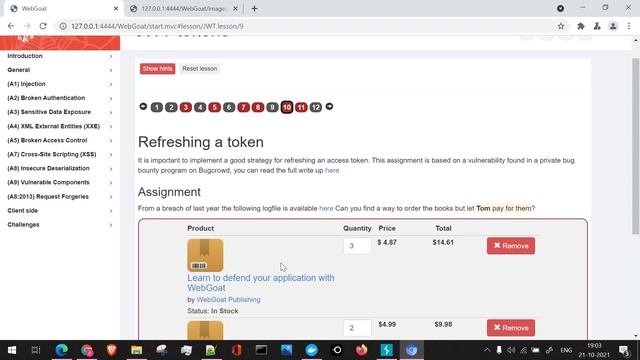This screenshot has height=360, width=640.
Task: Click the address bar URL
Action: tap(157, 26)
